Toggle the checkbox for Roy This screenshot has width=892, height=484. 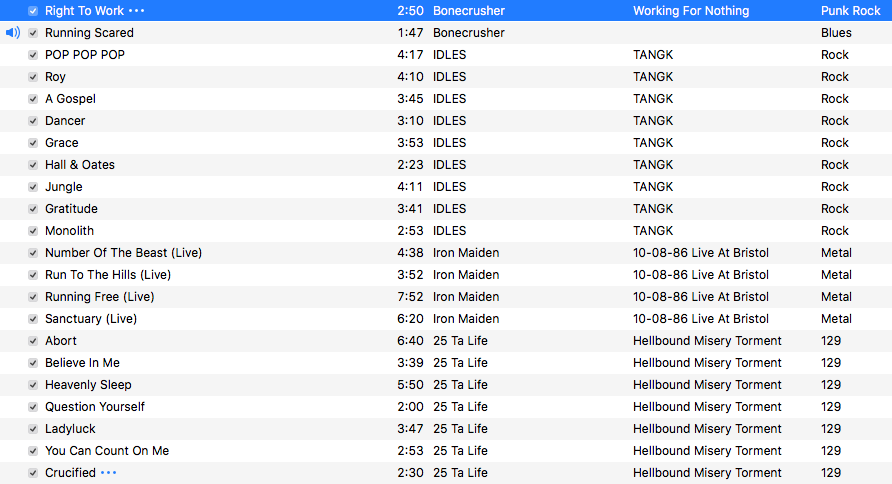[x=33, y=77]
